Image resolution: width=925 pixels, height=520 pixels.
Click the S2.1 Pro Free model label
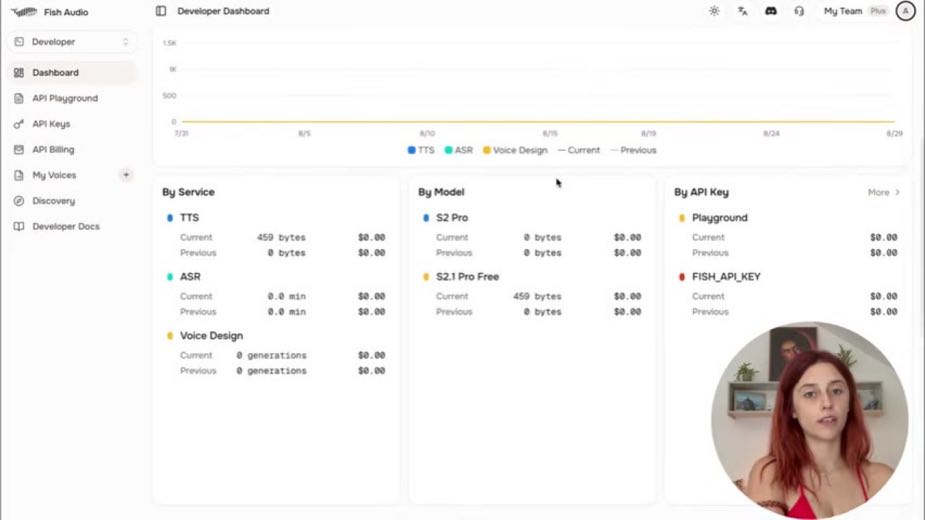(x=467, y=277)
